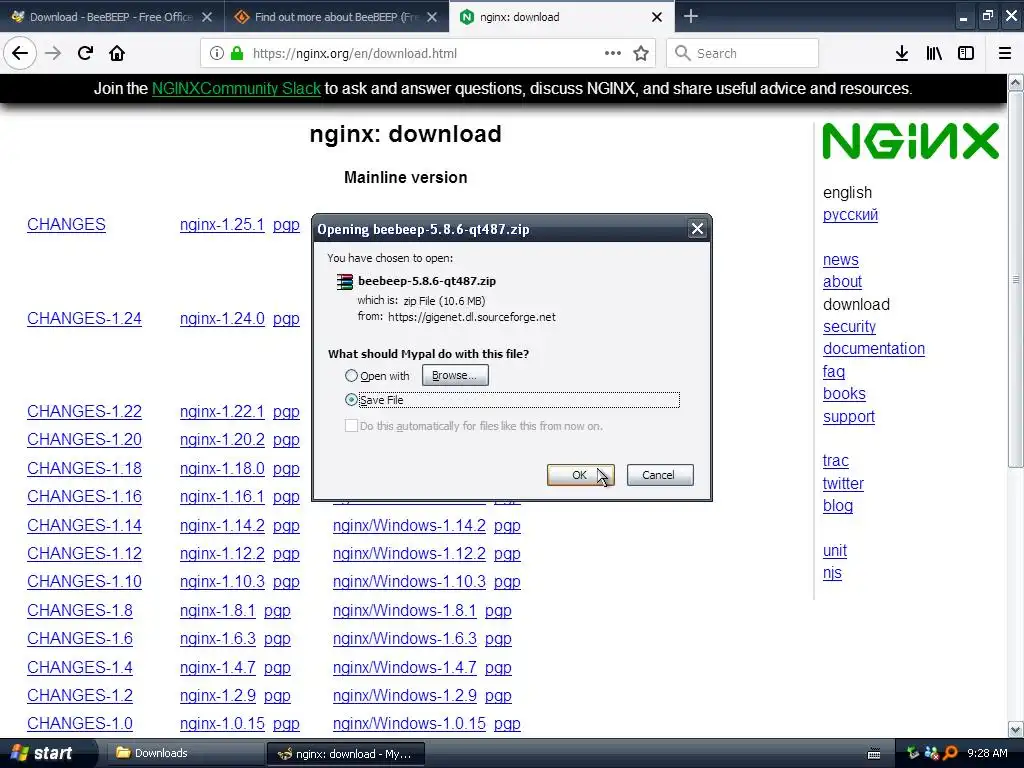The image size is (1024, 768).
Task: Go back using the back arrow button
Action: 20,53
